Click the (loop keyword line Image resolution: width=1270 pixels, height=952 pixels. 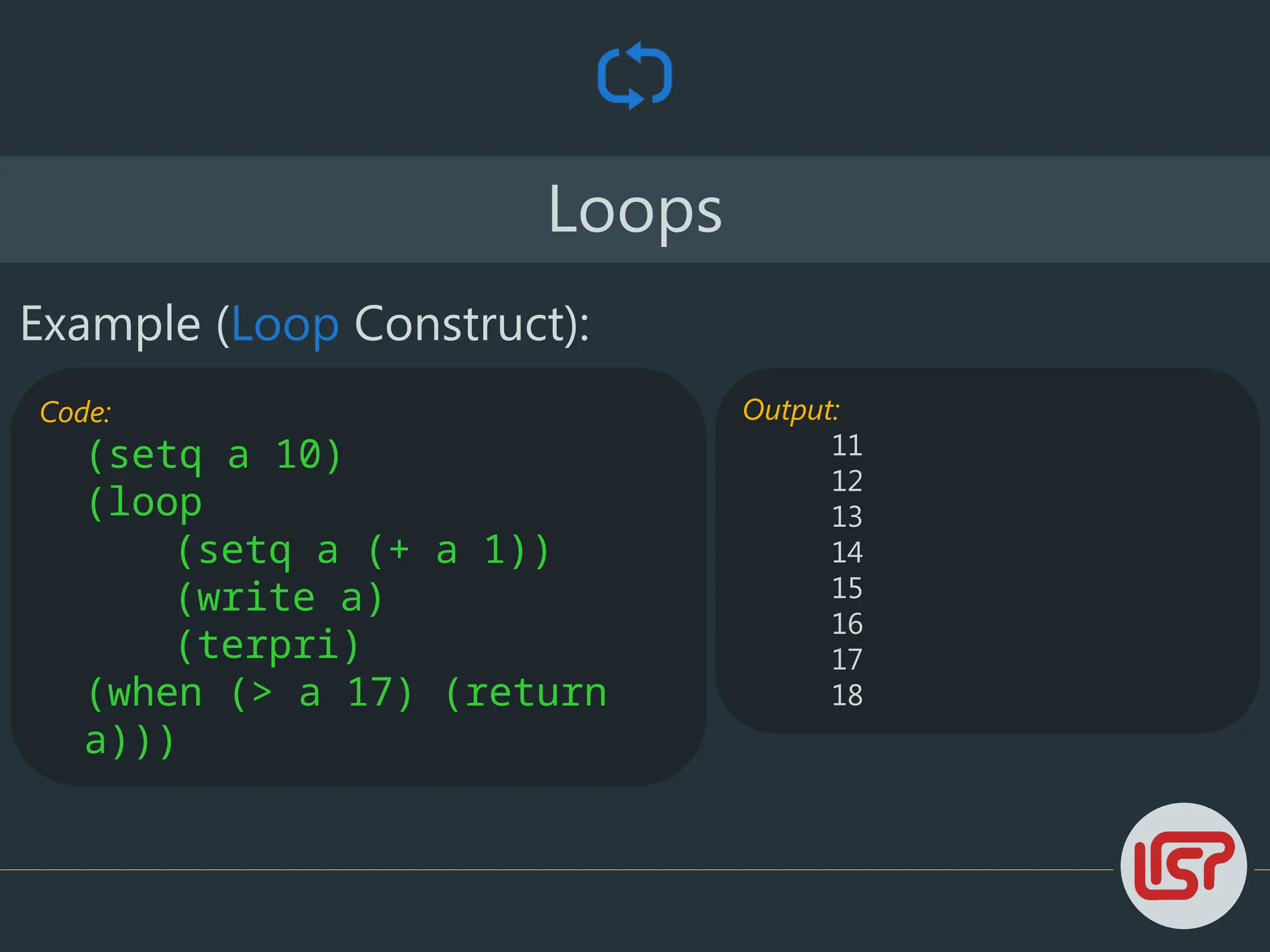tap(145, 503)
